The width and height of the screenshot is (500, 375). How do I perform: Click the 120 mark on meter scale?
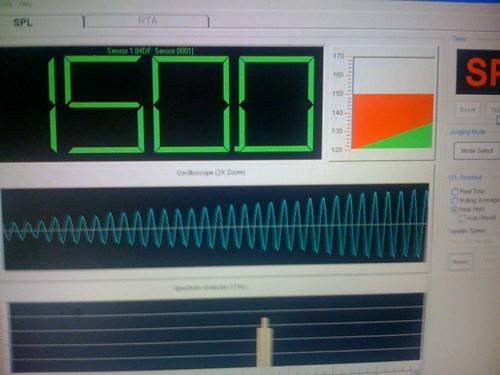click(x=337, y=150)
